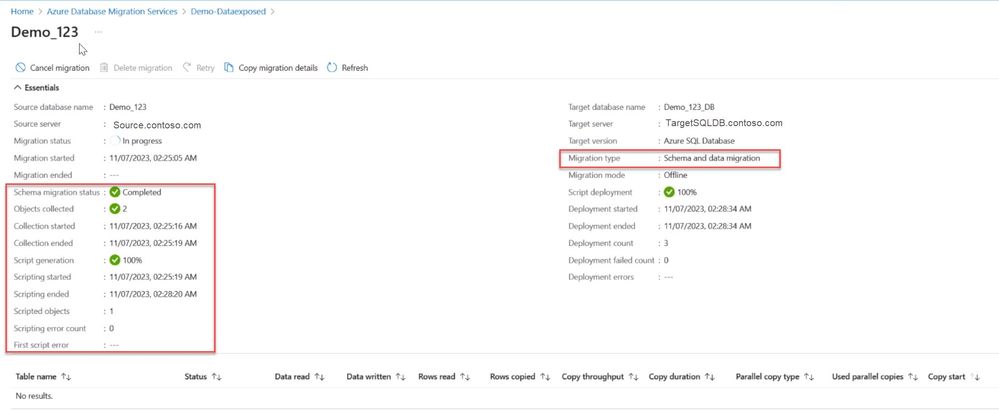Click the Retry arrow icon

coord(187,67)
